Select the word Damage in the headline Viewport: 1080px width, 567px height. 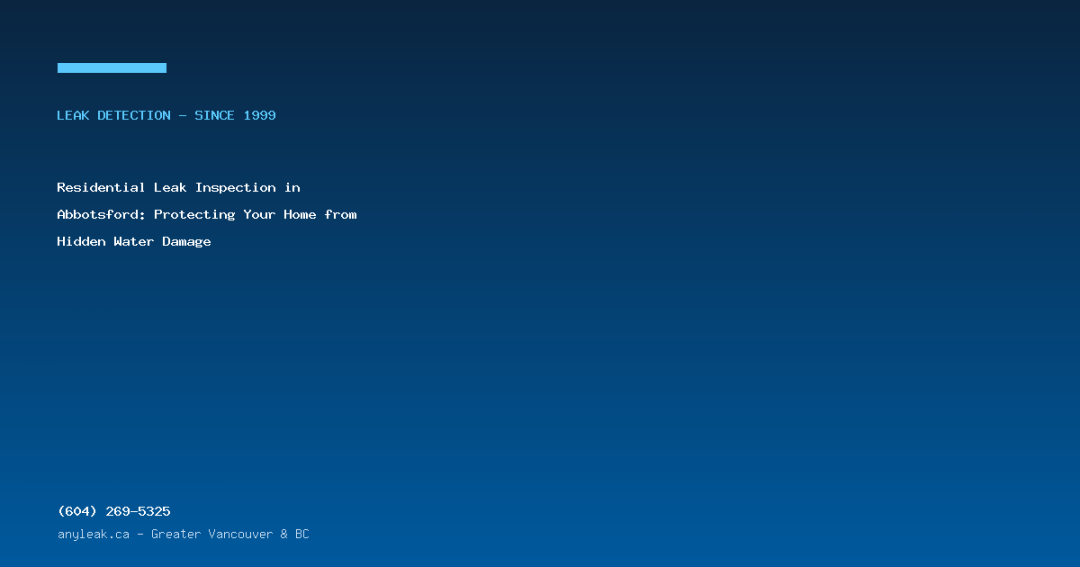187,241
